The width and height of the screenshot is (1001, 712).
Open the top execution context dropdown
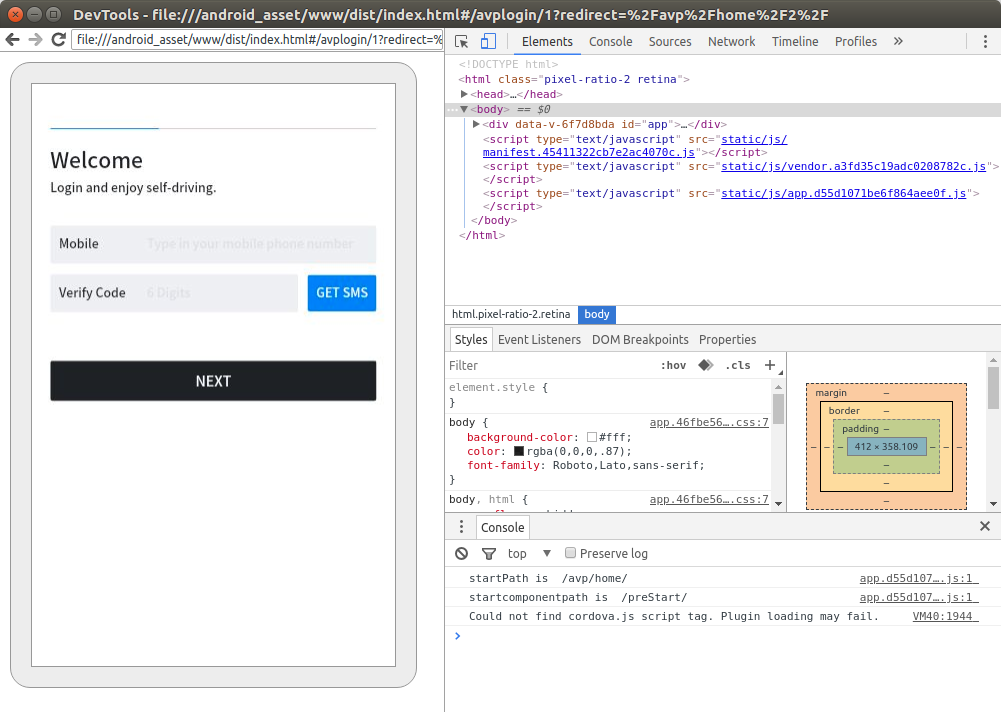click(x=529, y=554)
